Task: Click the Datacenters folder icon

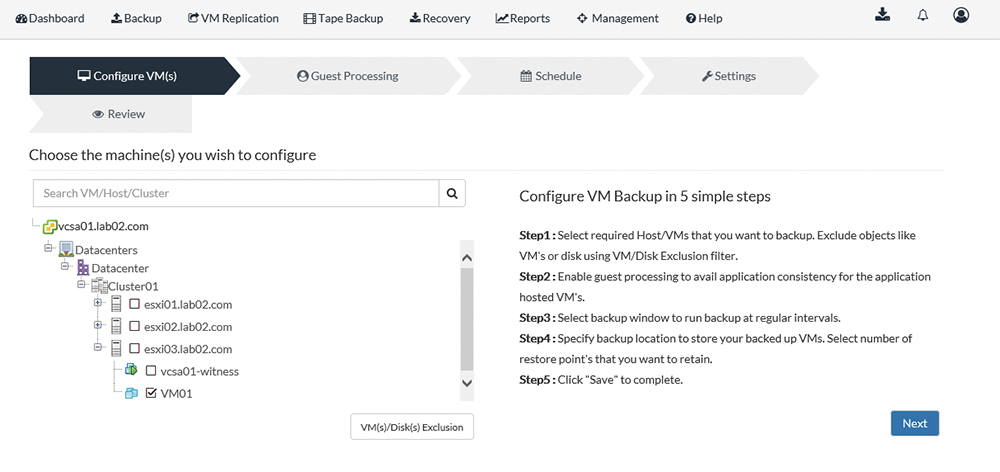Action: coord(66,249)
